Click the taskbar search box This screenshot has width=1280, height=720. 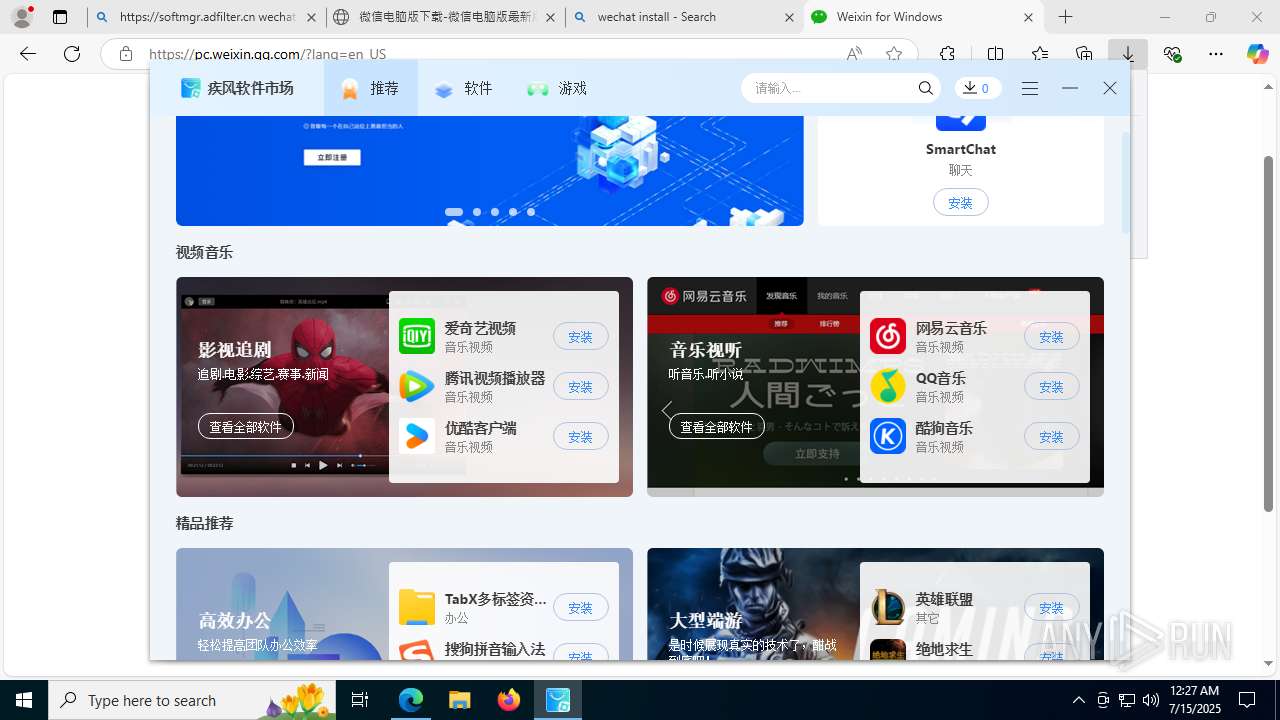click(x=193, y=700)
